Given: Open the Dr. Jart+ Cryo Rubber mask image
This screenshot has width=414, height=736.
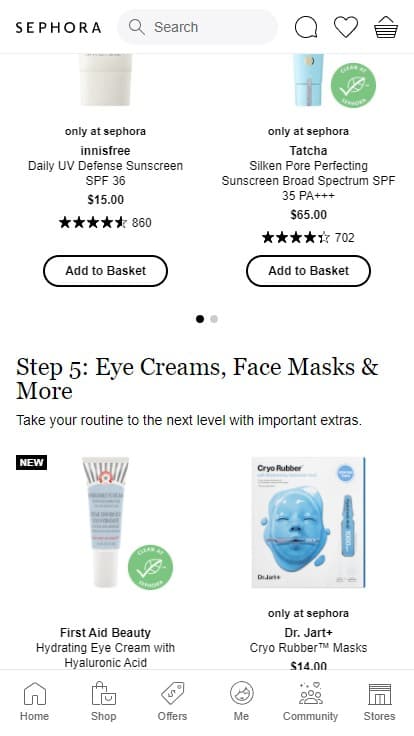Looking at the screenshot, I should click(x=308, y=522).
